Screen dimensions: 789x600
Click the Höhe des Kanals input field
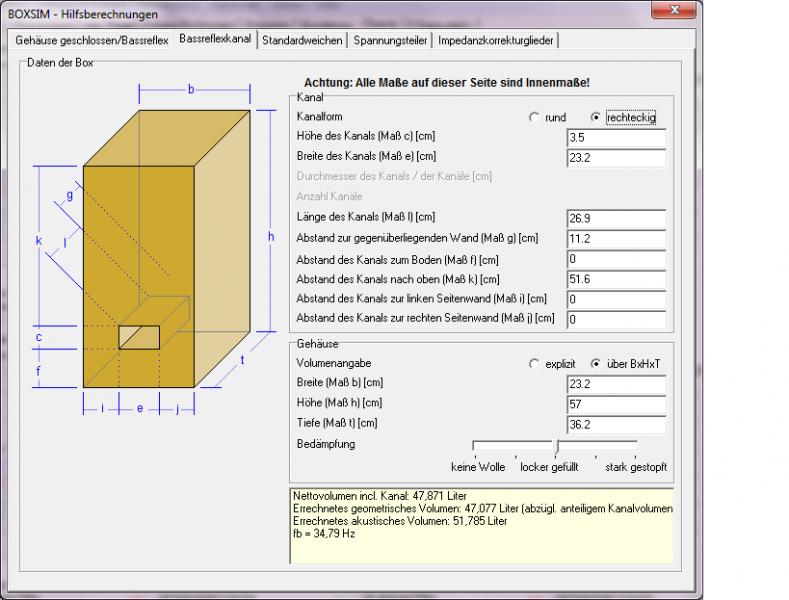(x=615, y=138)
